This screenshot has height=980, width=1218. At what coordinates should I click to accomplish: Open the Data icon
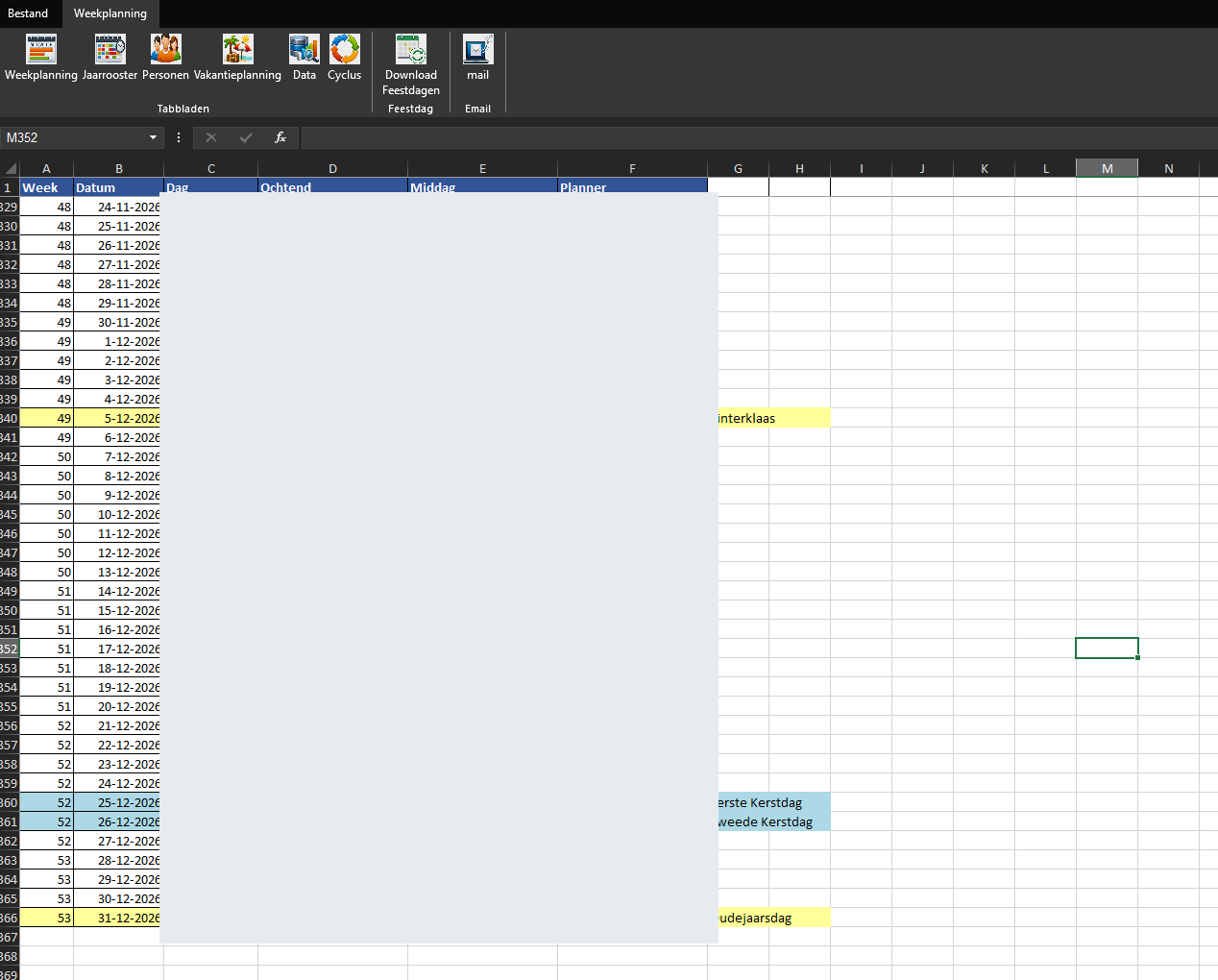tap(304, 58)
